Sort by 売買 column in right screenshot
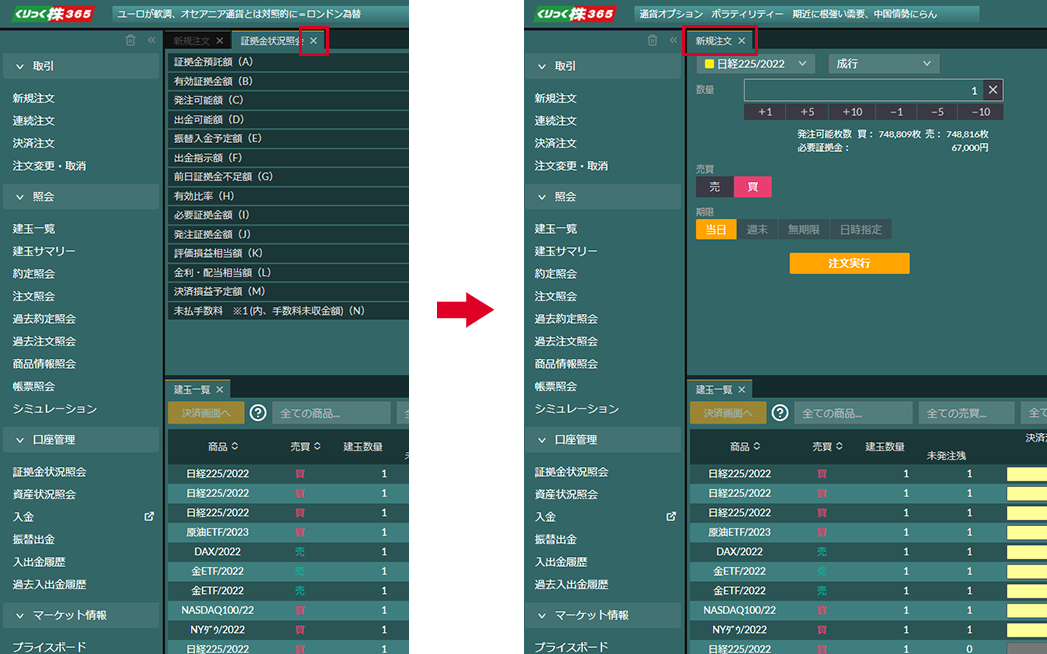 pos(827,446)
